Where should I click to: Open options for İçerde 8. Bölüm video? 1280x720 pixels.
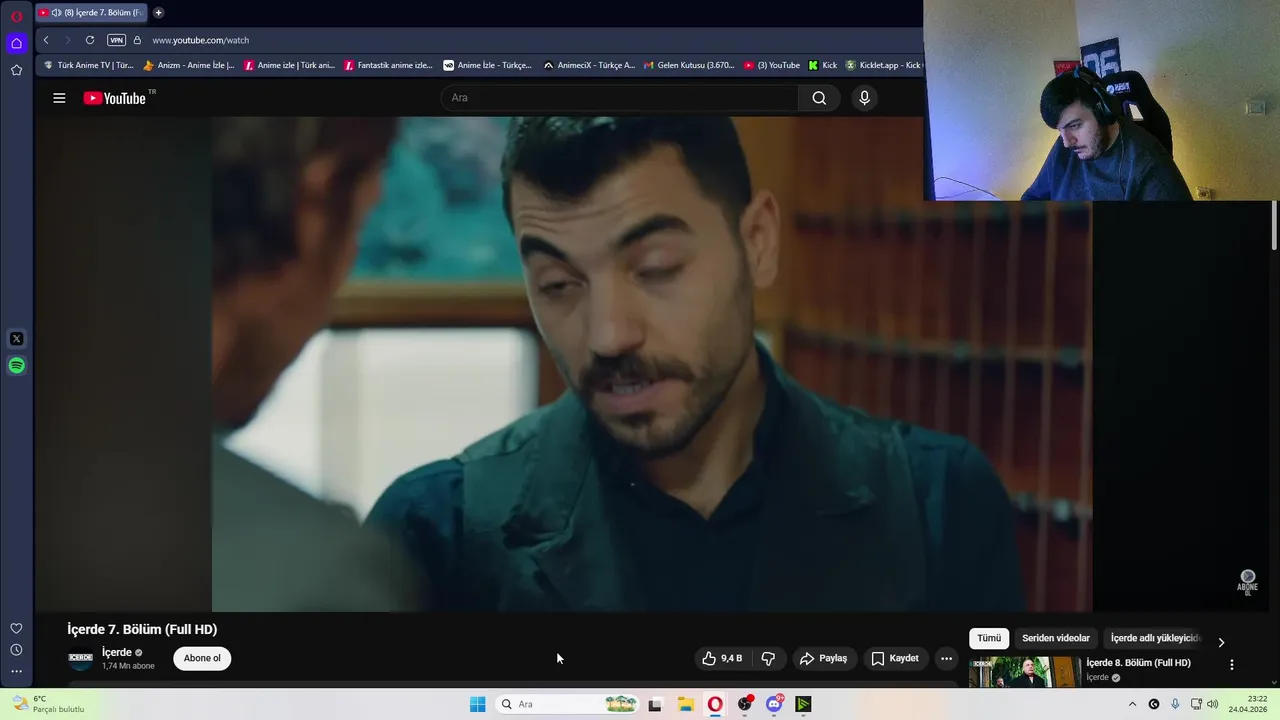coord(1232,664)
